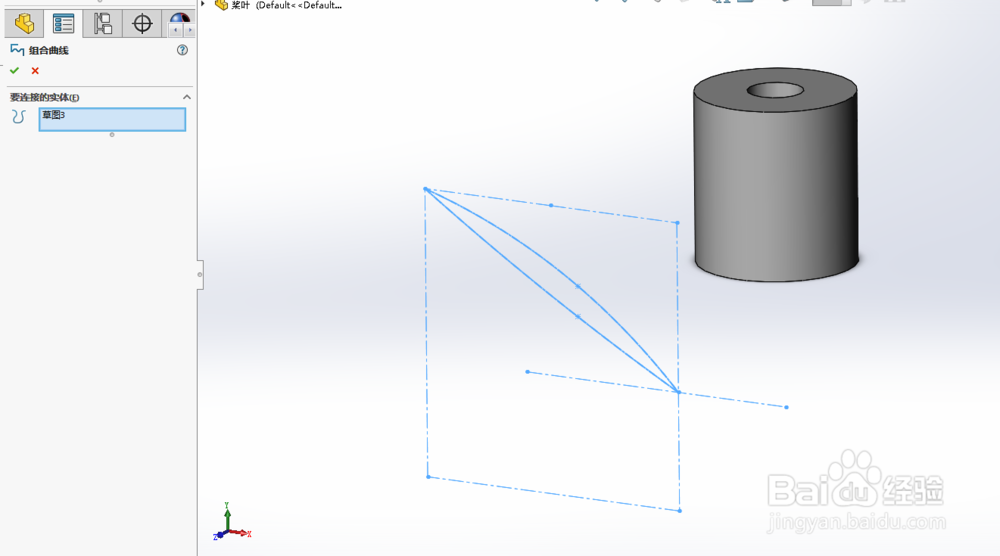Click the hole on cylinder top face
This screenshot has width=1000, height=556.
click(775, 90)
